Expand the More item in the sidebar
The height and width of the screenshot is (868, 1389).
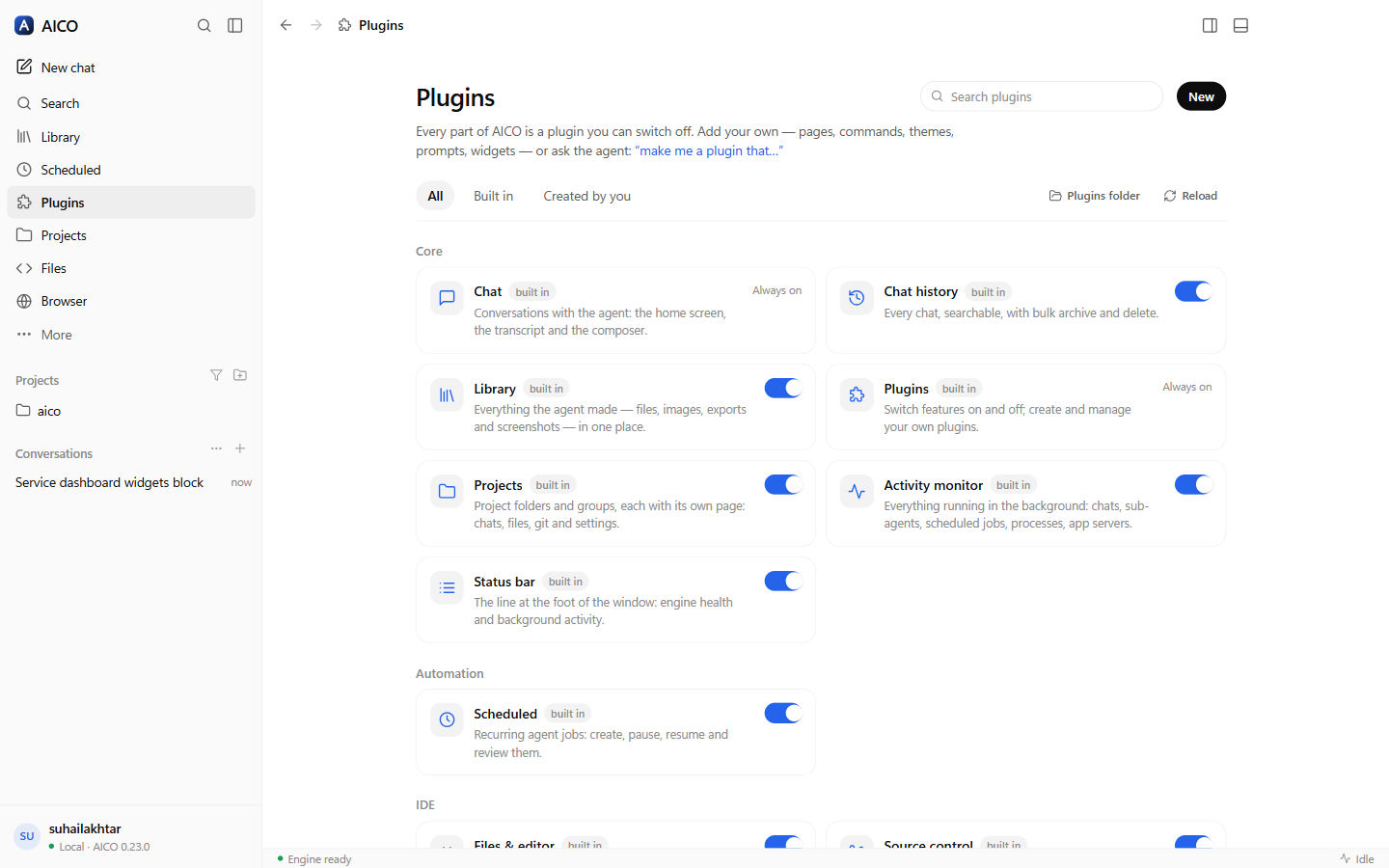click(131, 335)
